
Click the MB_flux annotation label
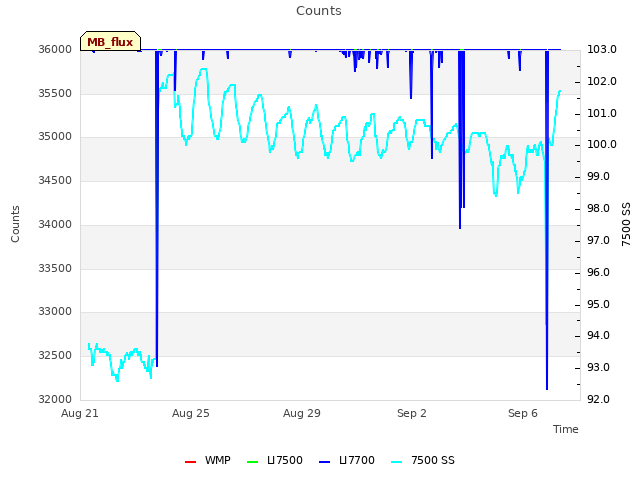click(110, 42)
